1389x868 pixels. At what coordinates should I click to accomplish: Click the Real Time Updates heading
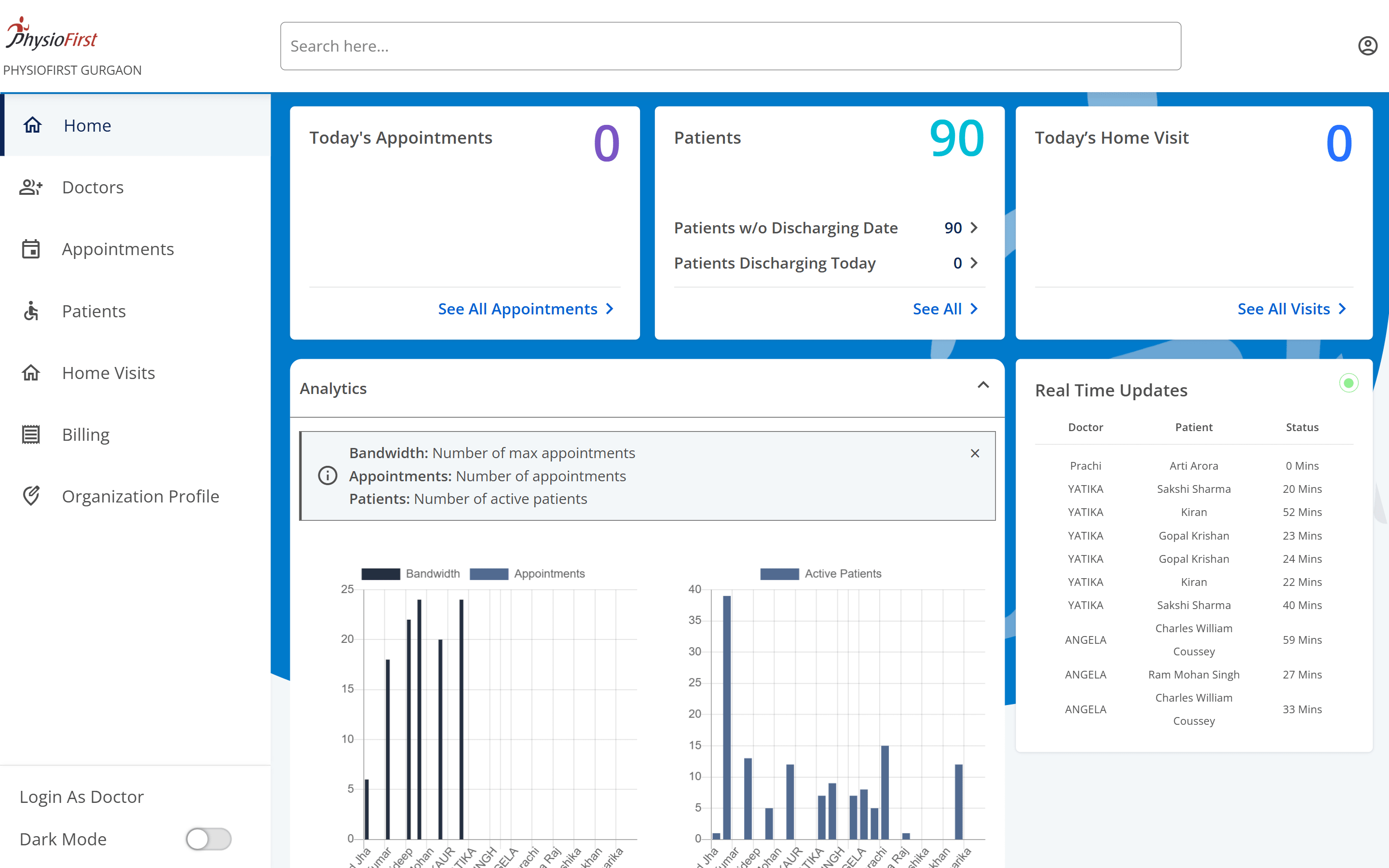point(1111,391)
